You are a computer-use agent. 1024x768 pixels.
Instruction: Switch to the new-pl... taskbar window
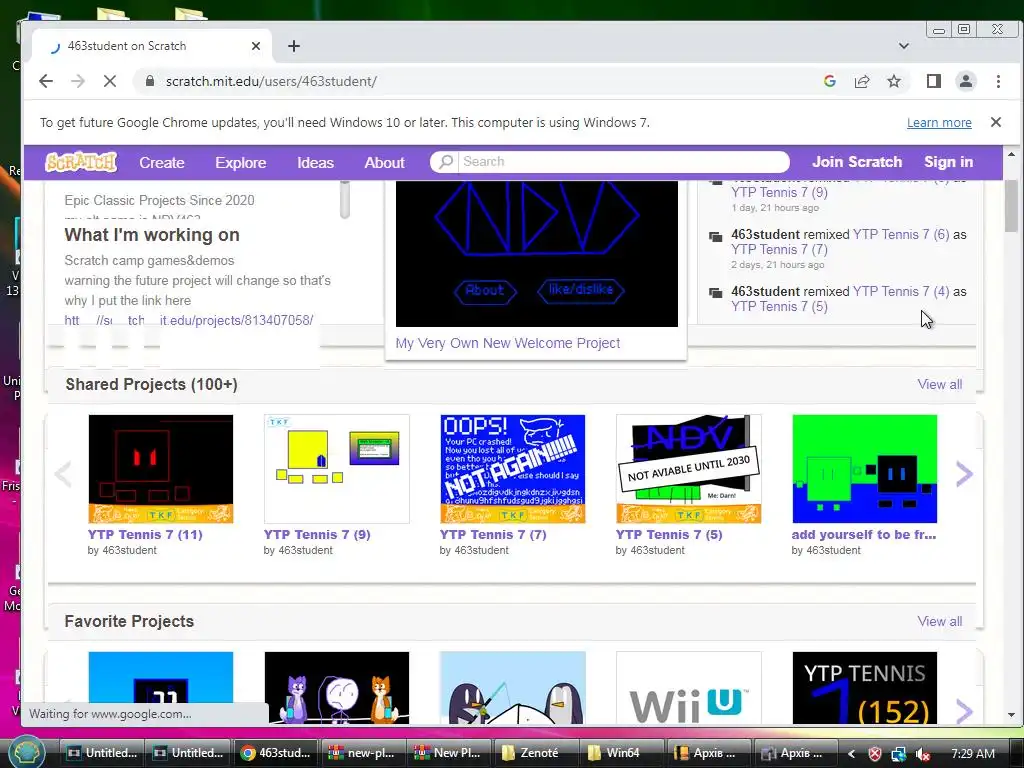coord(362,752)
